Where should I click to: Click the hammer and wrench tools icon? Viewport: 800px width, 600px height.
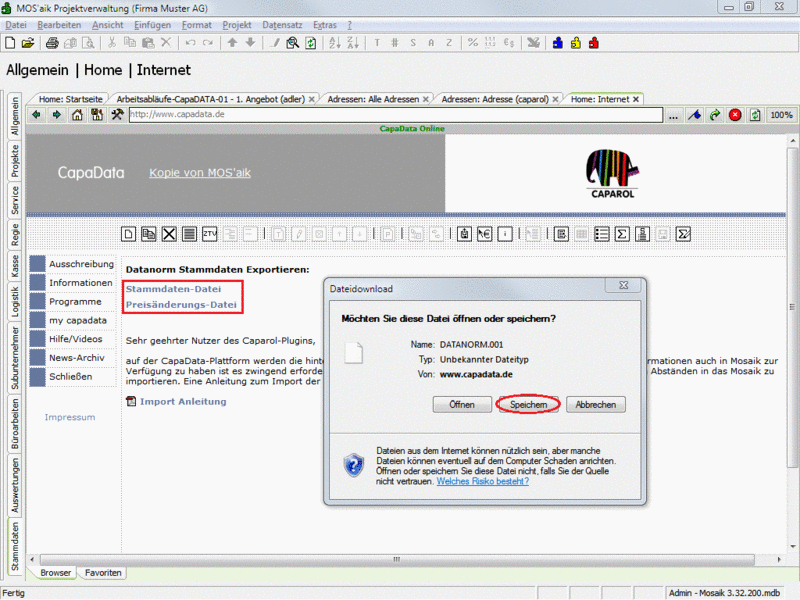click(117, 115)
